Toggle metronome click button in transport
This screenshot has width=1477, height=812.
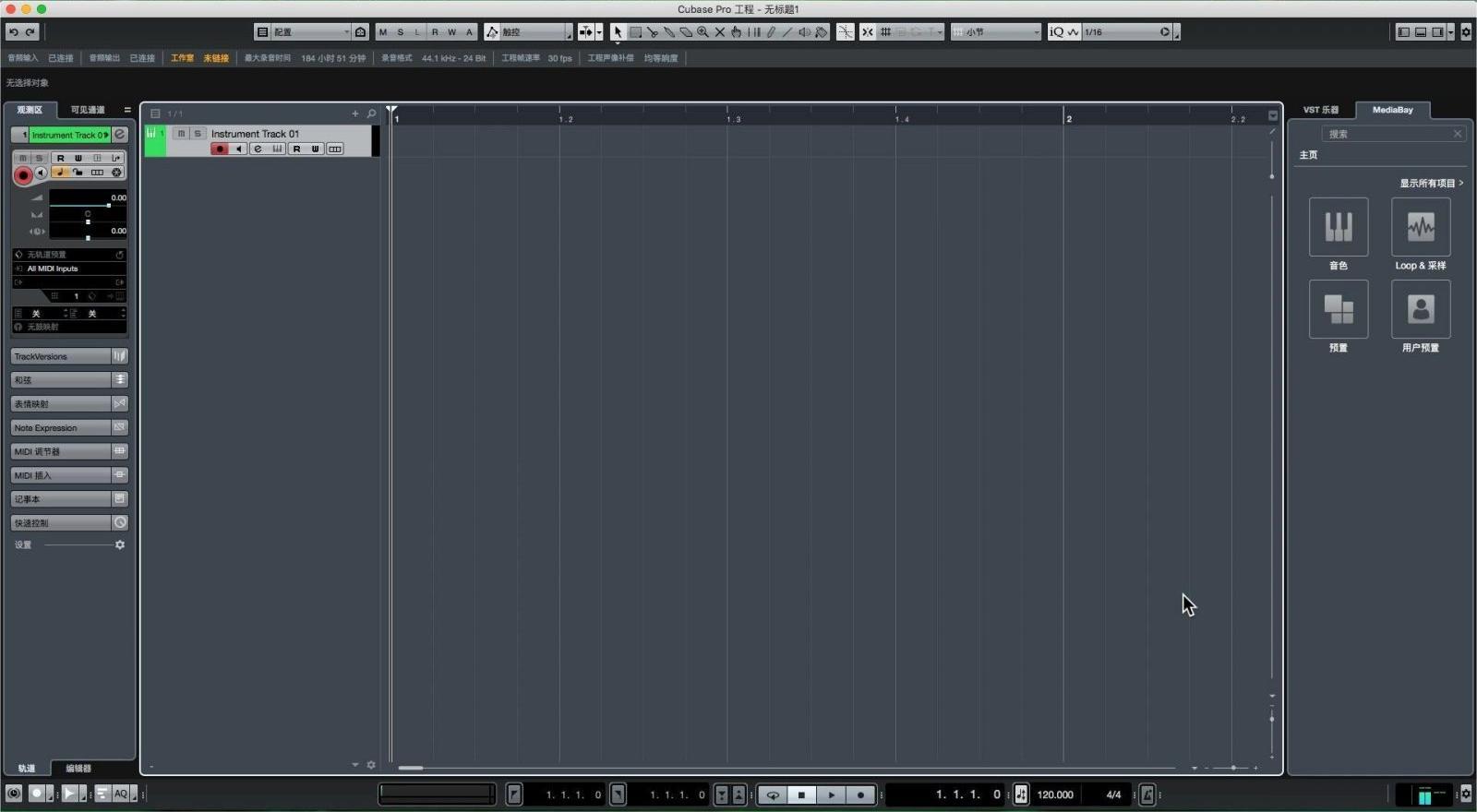(1147, 794)
